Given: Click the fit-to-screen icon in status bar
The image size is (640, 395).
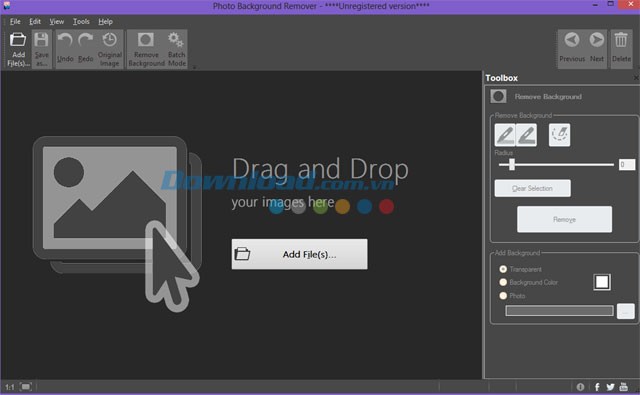Looking at the screenshot, I should point(26,386).
